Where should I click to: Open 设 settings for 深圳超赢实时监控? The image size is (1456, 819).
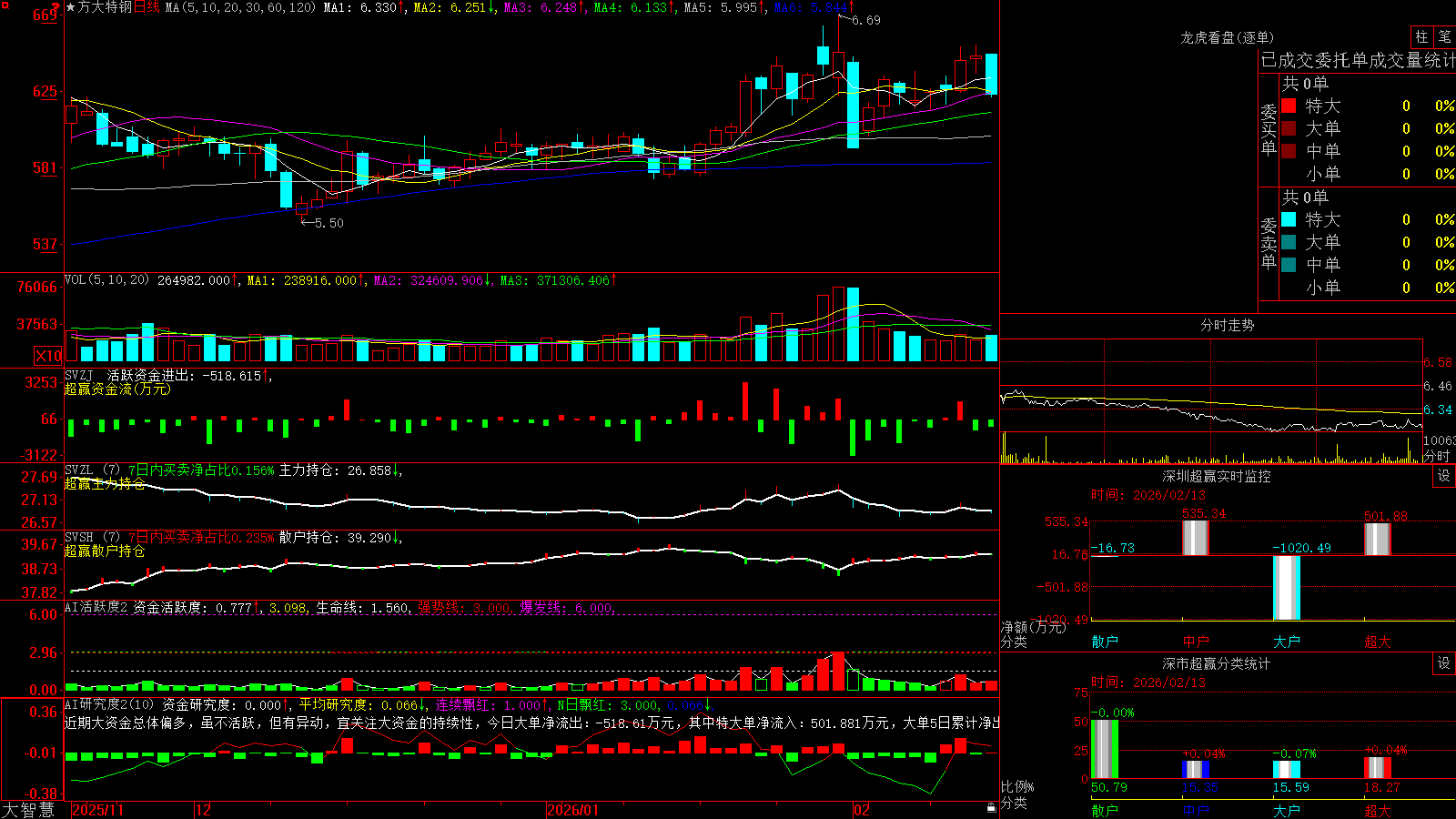pyautogui.click(x=1443, y=476)
